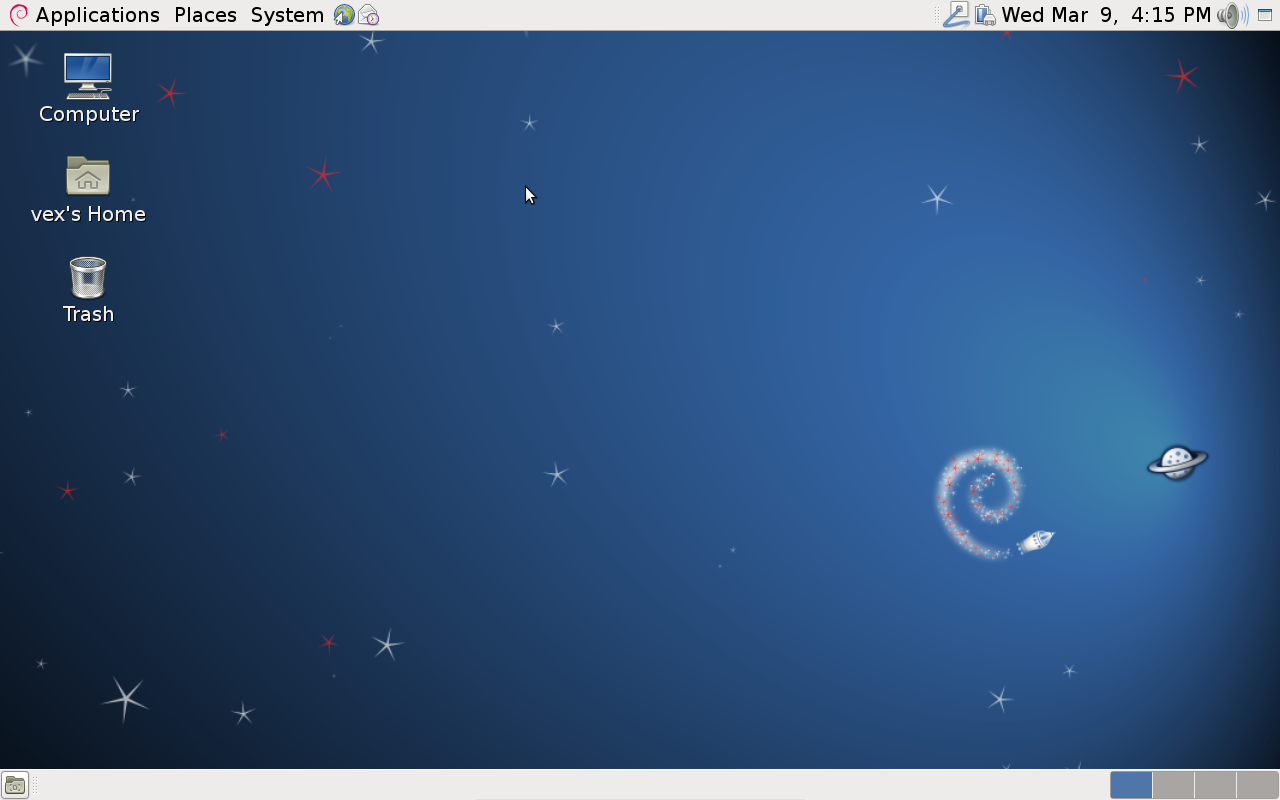Select the Trash desktop icon

(88, 277)
